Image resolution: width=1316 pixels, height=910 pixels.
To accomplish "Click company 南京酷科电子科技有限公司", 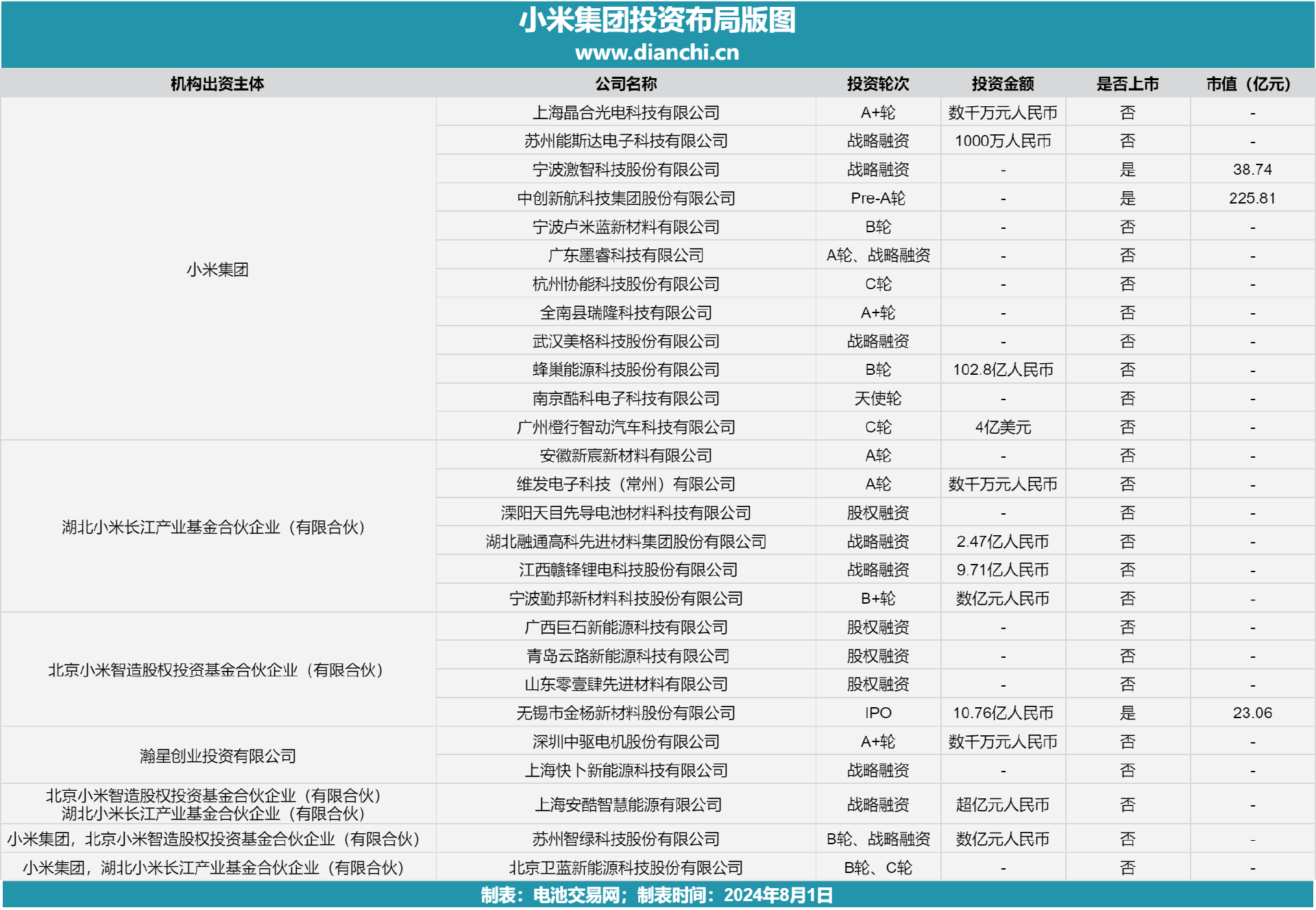I will click(626, 398).
